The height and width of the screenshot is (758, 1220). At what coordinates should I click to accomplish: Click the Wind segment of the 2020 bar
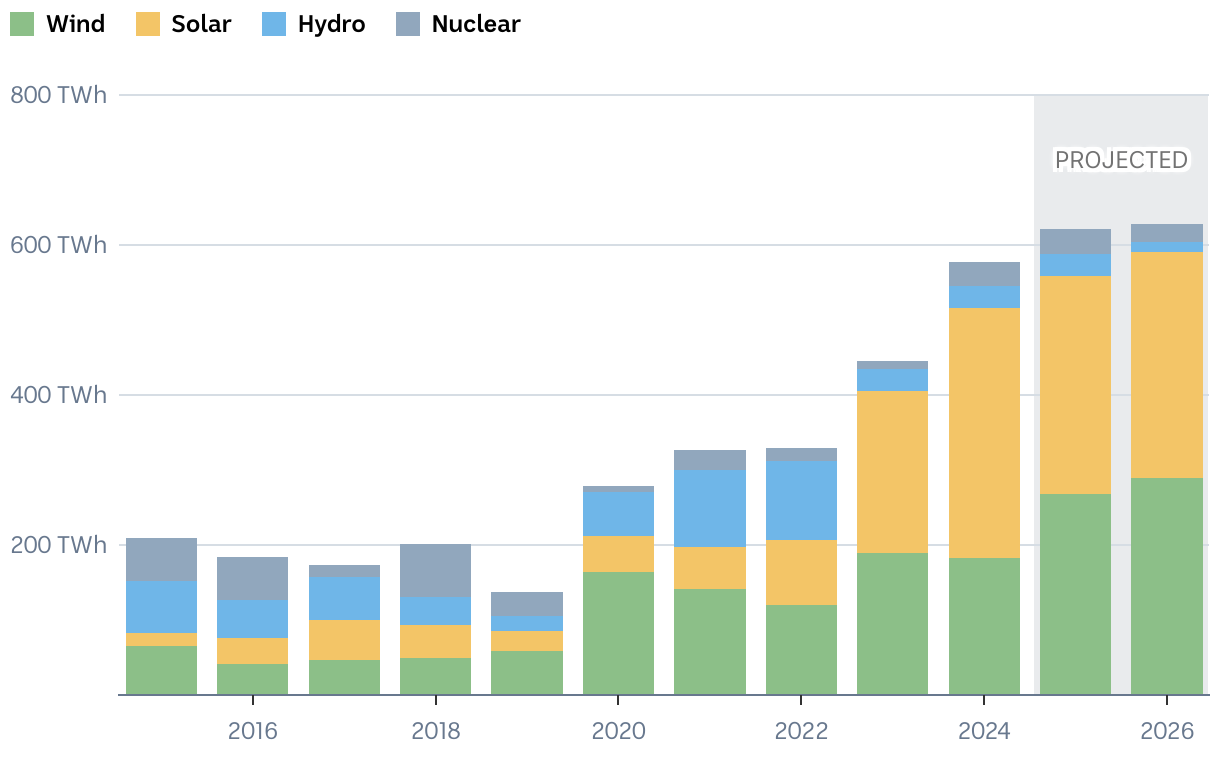coord(618,632)
